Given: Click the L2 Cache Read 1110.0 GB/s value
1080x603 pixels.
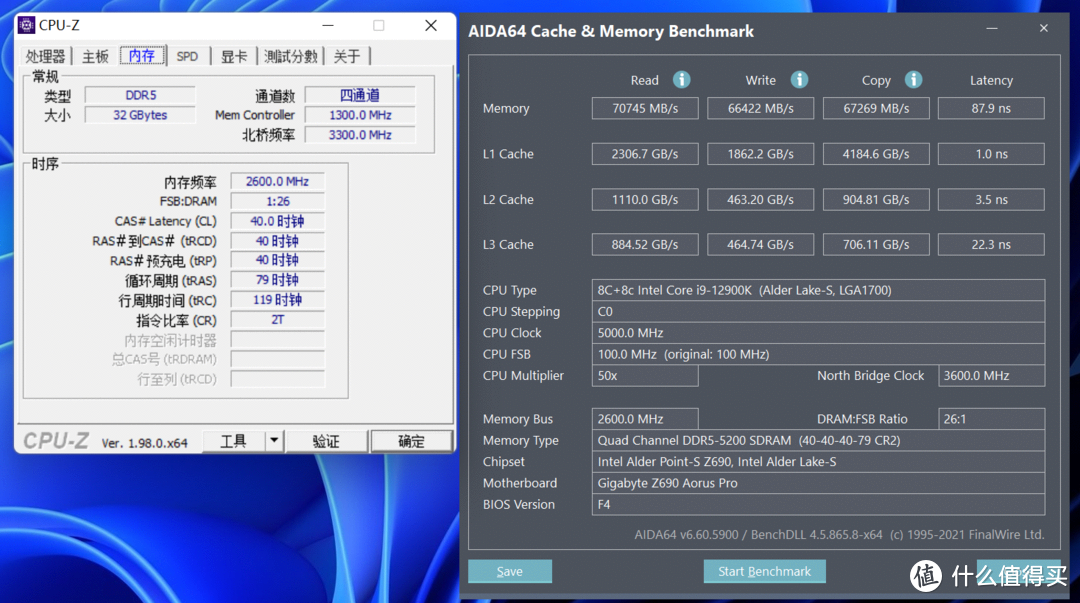Looking at the screenshot, I should 645,199.
